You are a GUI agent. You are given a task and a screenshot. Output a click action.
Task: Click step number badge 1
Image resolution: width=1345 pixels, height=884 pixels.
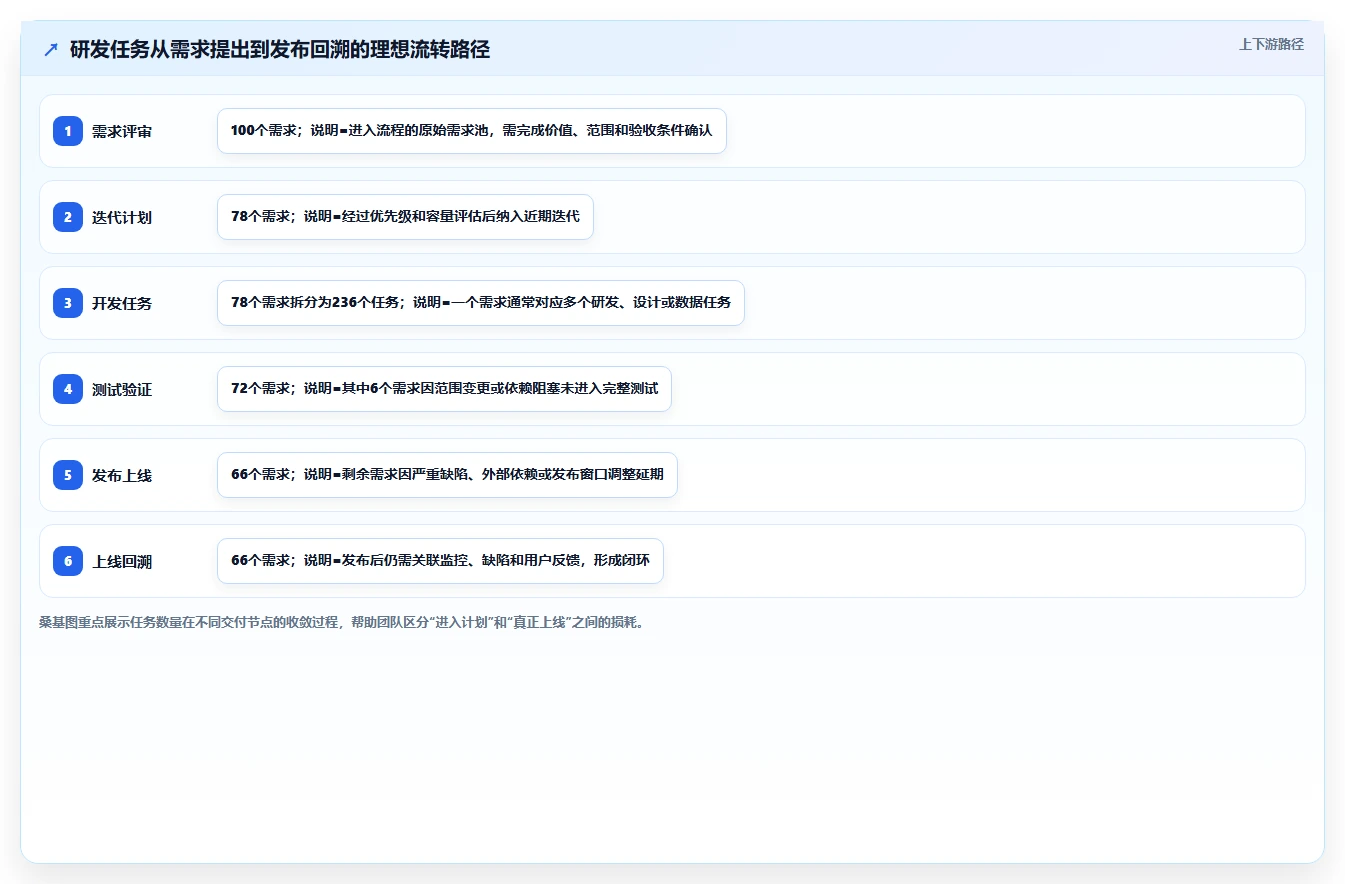[x=68, y=131]
